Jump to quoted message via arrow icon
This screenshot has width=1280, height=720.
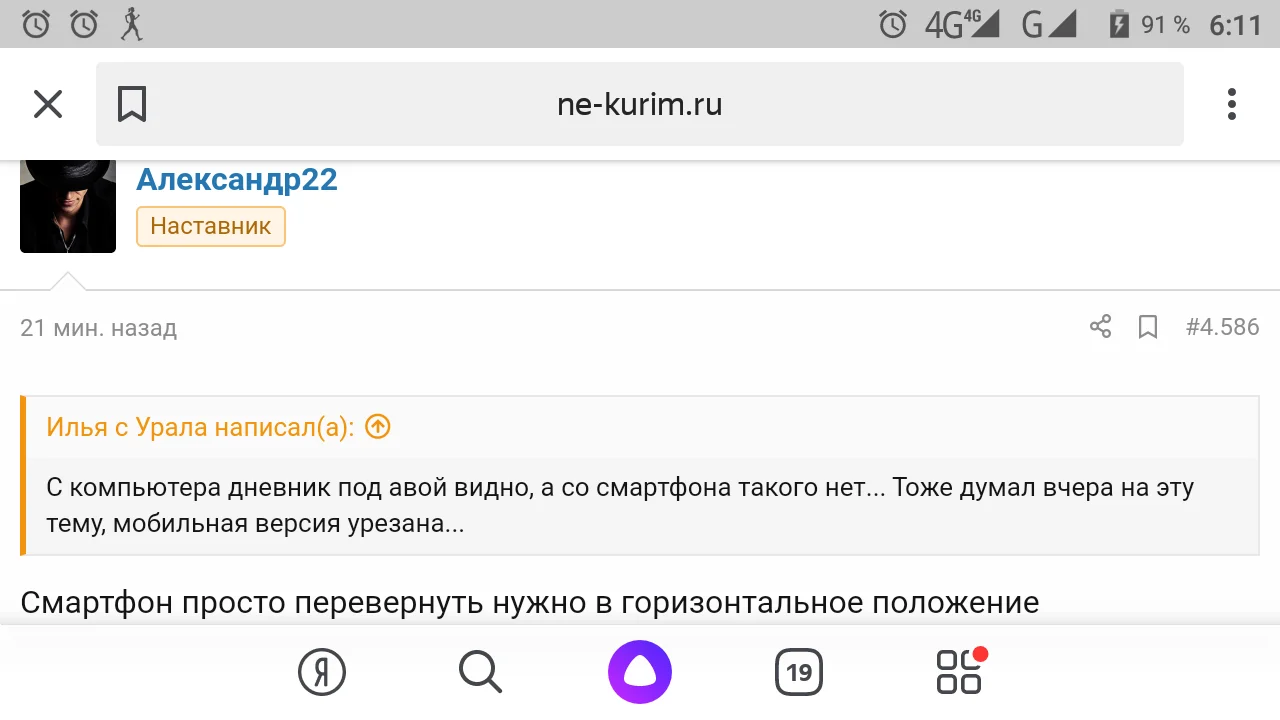click(377, 426)
